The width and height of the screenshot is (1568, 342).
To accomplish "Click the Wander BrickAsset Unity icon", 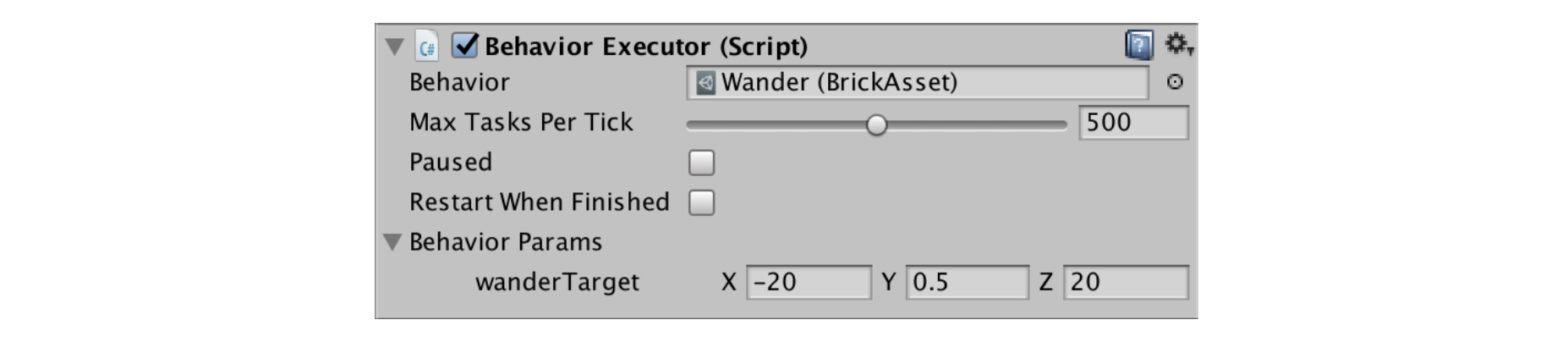I will [705, 83].
